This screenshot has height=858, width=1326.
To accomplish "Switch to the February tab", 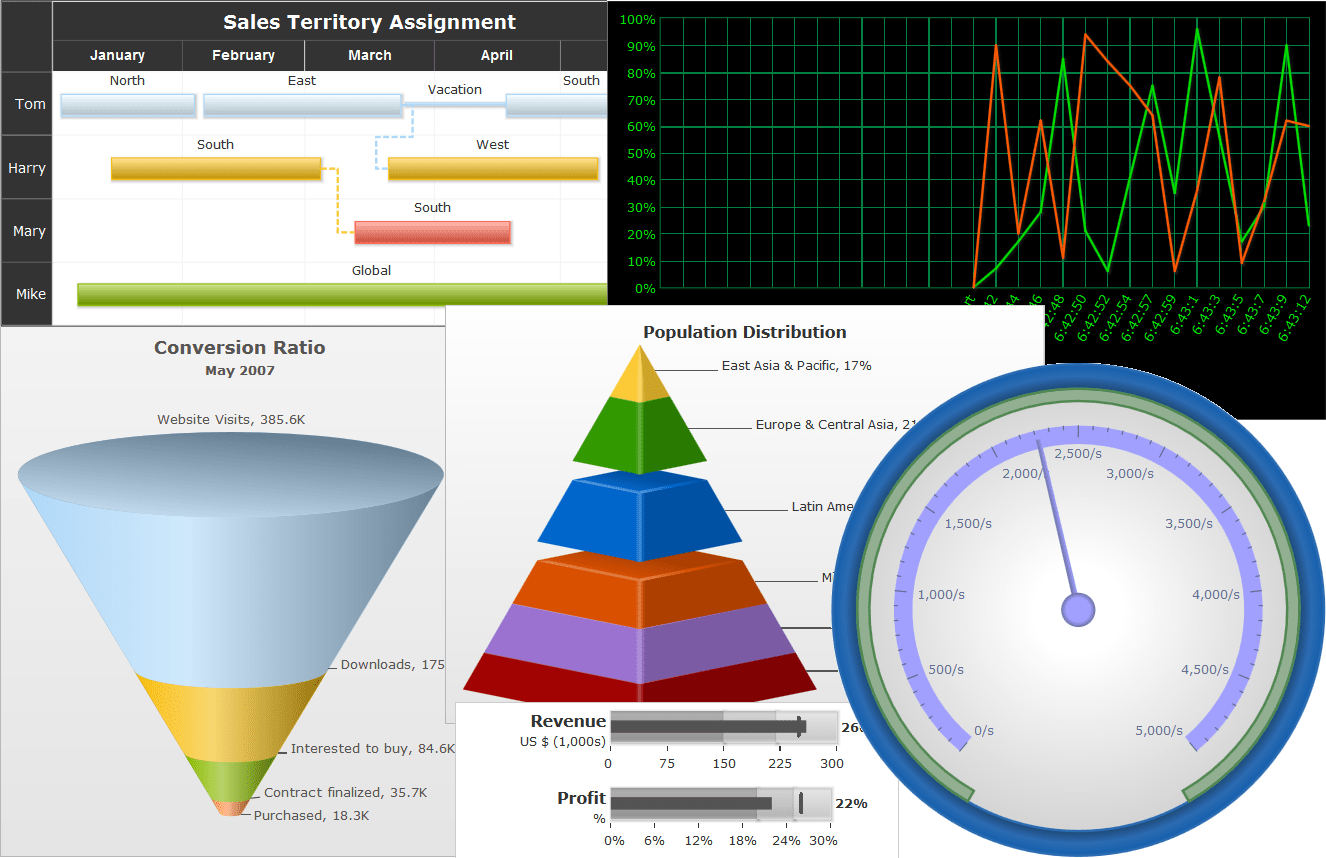I will click(x=243, y=55).
